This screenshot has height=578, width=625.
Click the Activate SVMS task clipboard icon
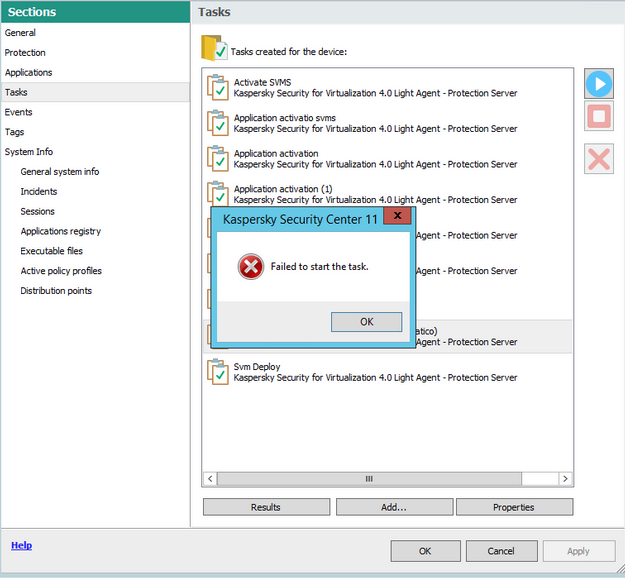coord(218,88)
